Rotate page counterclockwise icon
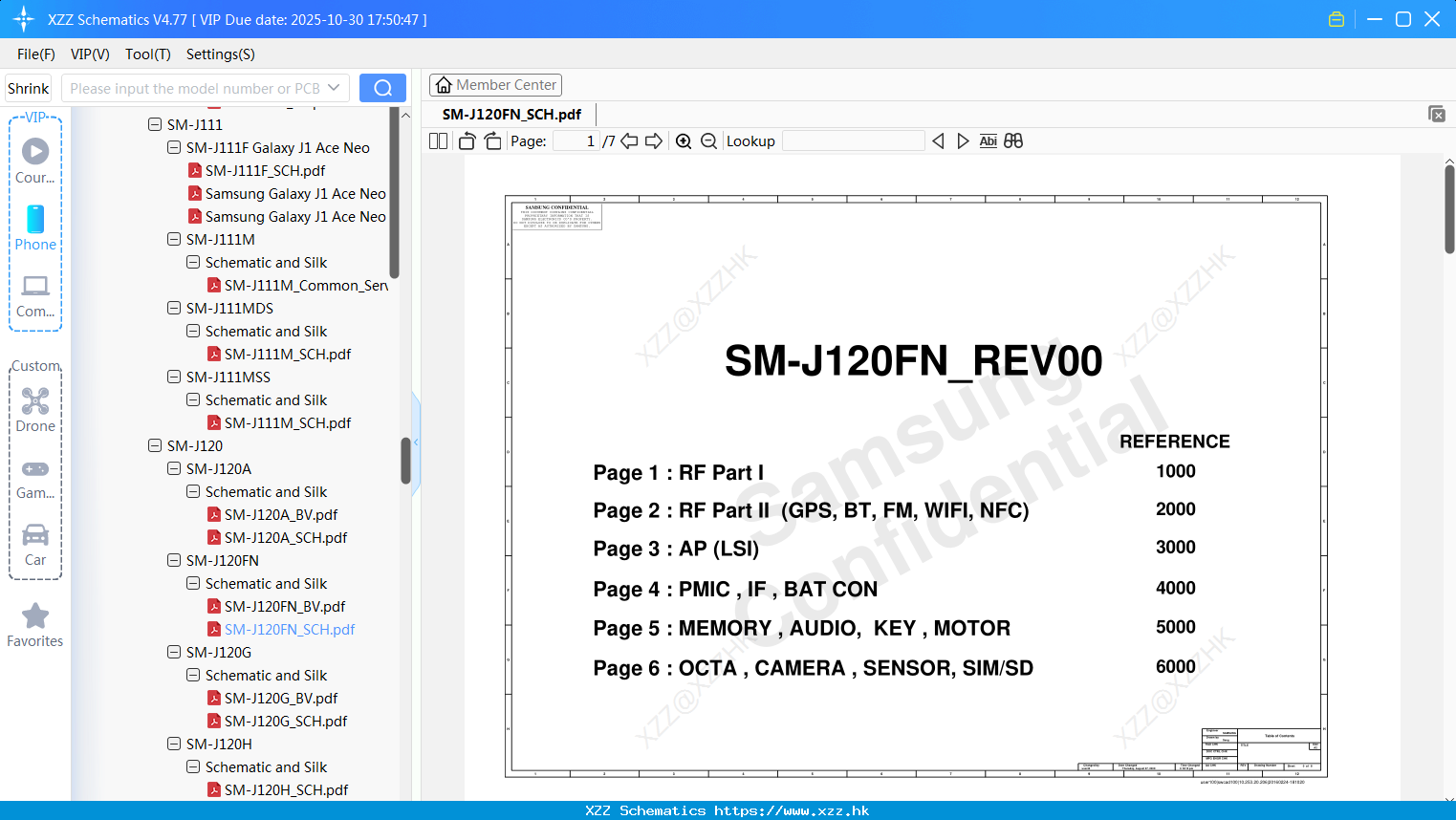 pos(467,140)
